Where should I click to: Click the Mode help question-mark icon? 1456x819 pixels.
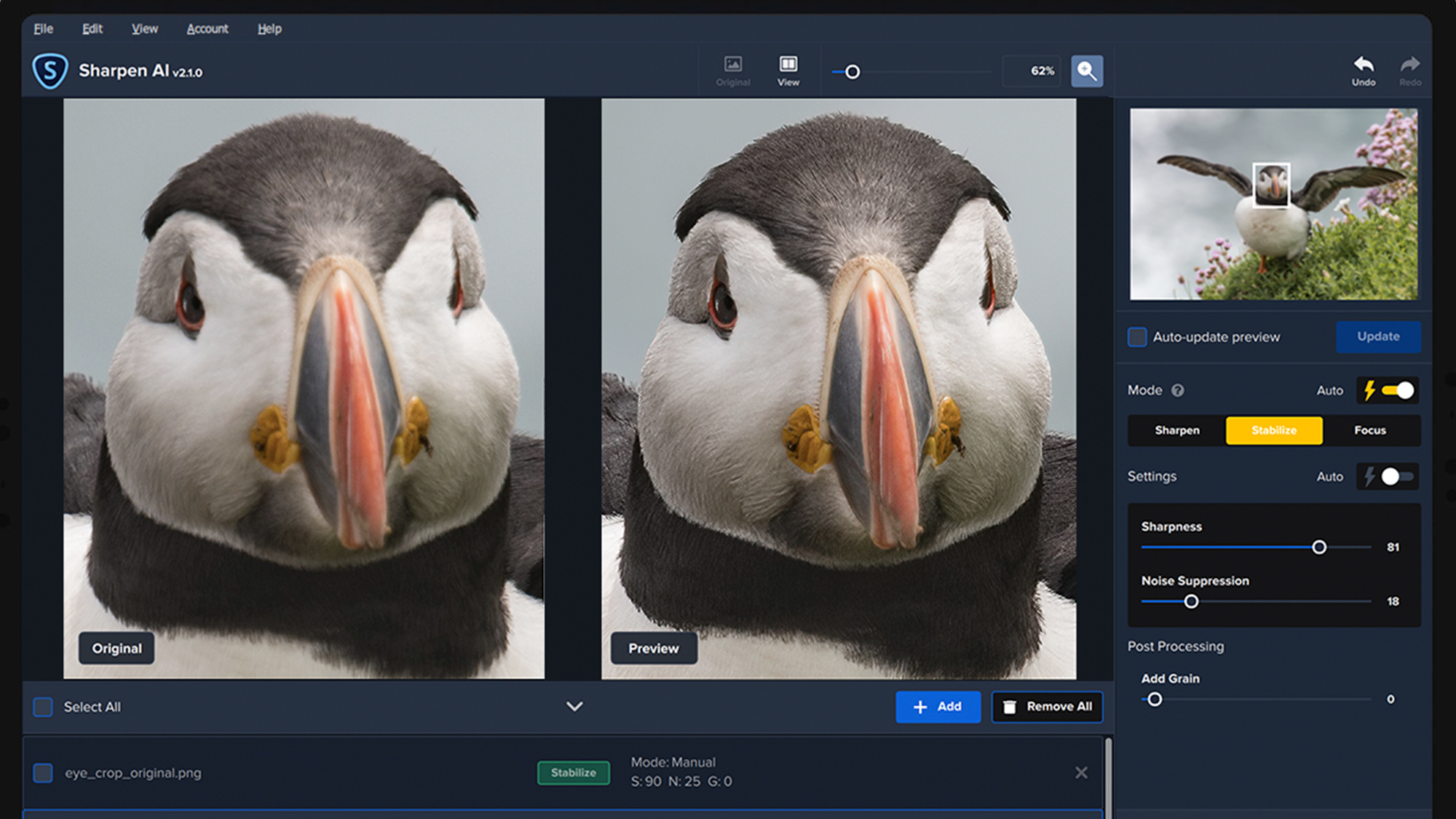[1177, 390]
